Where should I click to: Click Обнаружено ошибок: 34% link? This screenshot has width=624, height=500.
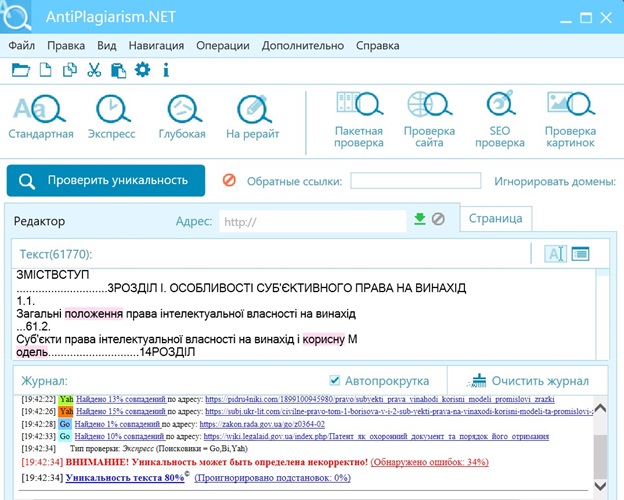(429, 462)
